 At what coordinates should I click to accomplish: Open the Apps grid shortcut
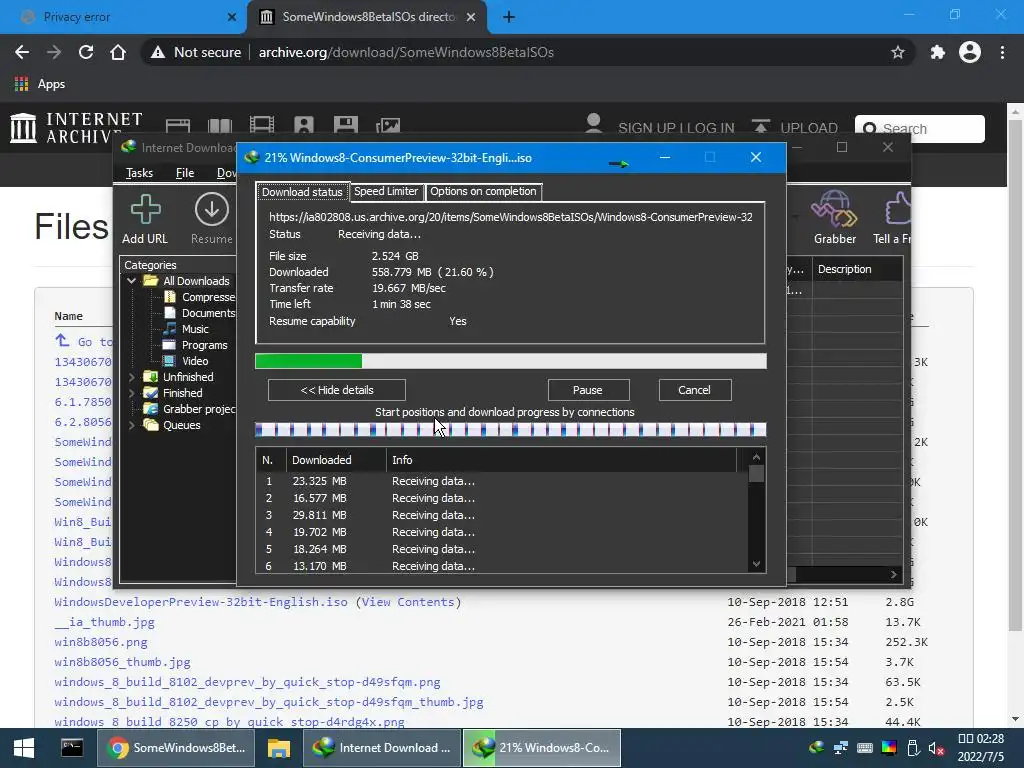point(39,84)
